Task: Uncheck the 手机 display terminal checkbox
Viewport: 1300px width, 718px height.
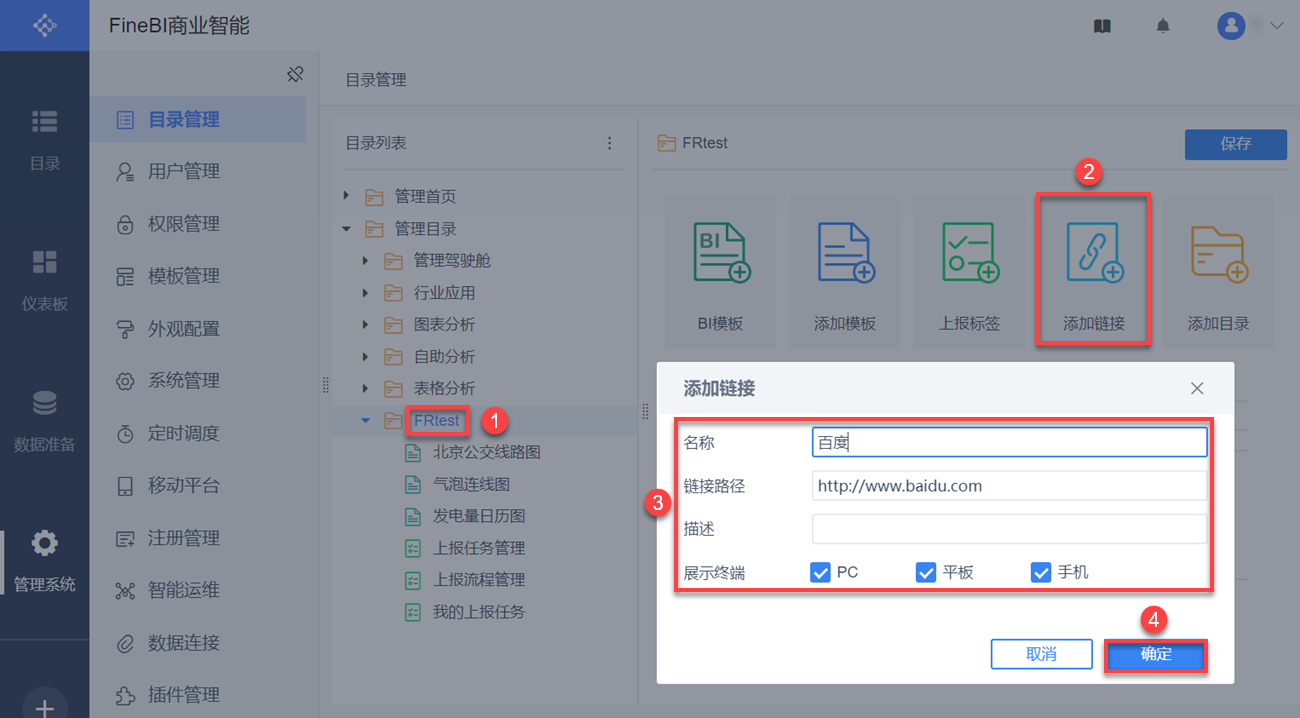Action: point(1041,572)
